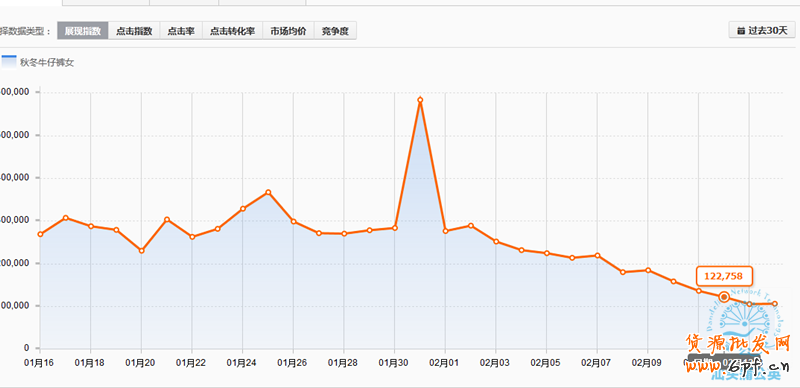Switch to the 点击指数 tab
The image size is (800, 388).
[x=134, y=31]
